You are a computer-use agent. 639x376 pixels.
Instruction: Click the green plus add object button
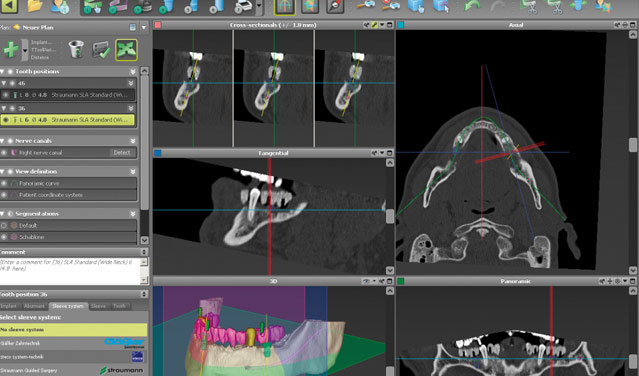(x=11, y=50)
